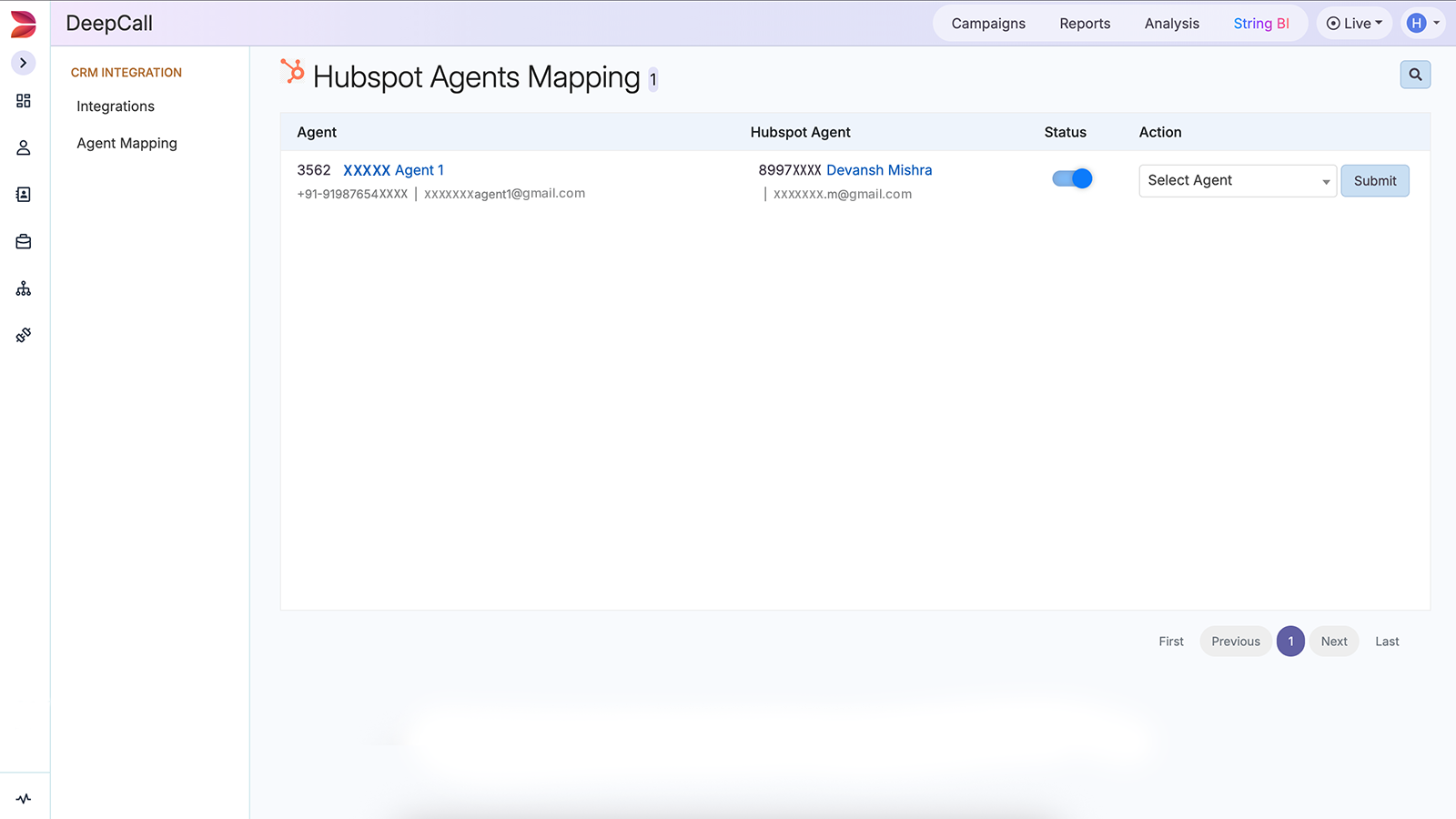Open String BI
The width and height of the screenshot is (1456, 819).
[1261, 24]
